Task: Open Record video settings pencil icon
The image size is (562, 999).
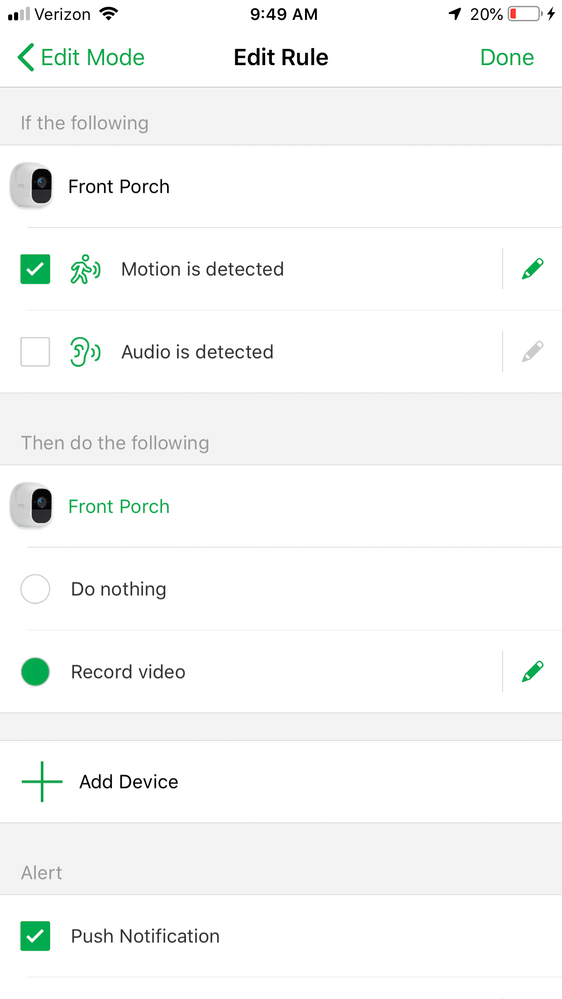Action: pos(533,672)
